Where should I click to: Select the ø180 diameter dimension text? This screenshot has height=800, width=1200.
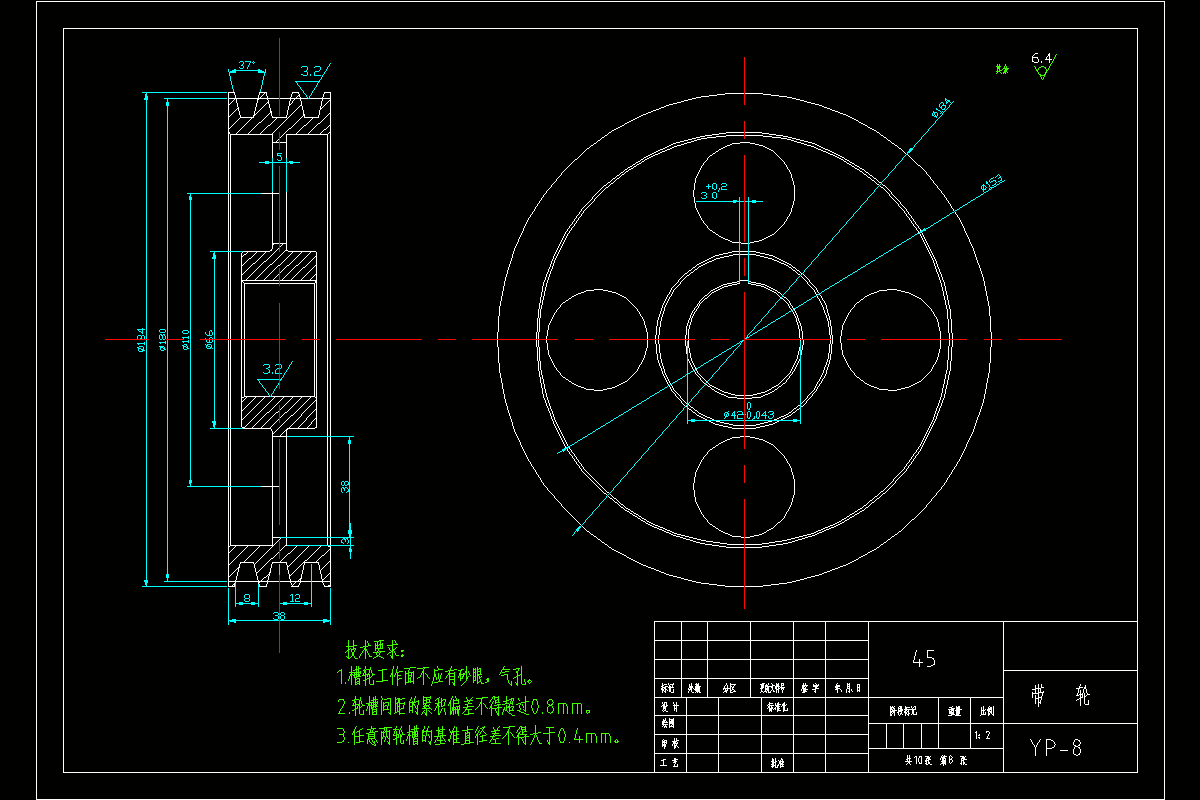pyautogui.click(x=161, y=340)
